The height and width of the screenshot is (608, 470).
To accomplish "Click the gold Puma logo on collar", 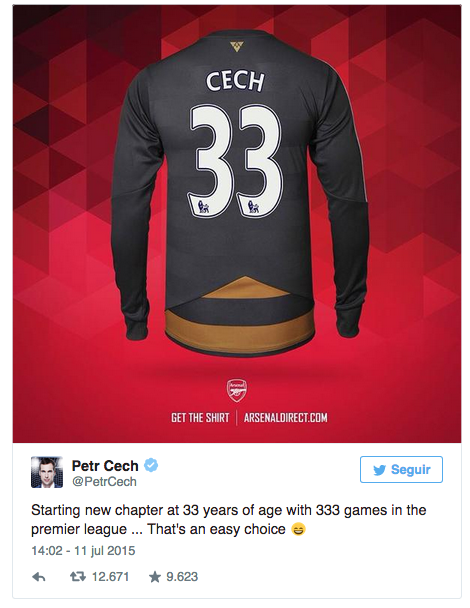I will [x=236, y=47].
